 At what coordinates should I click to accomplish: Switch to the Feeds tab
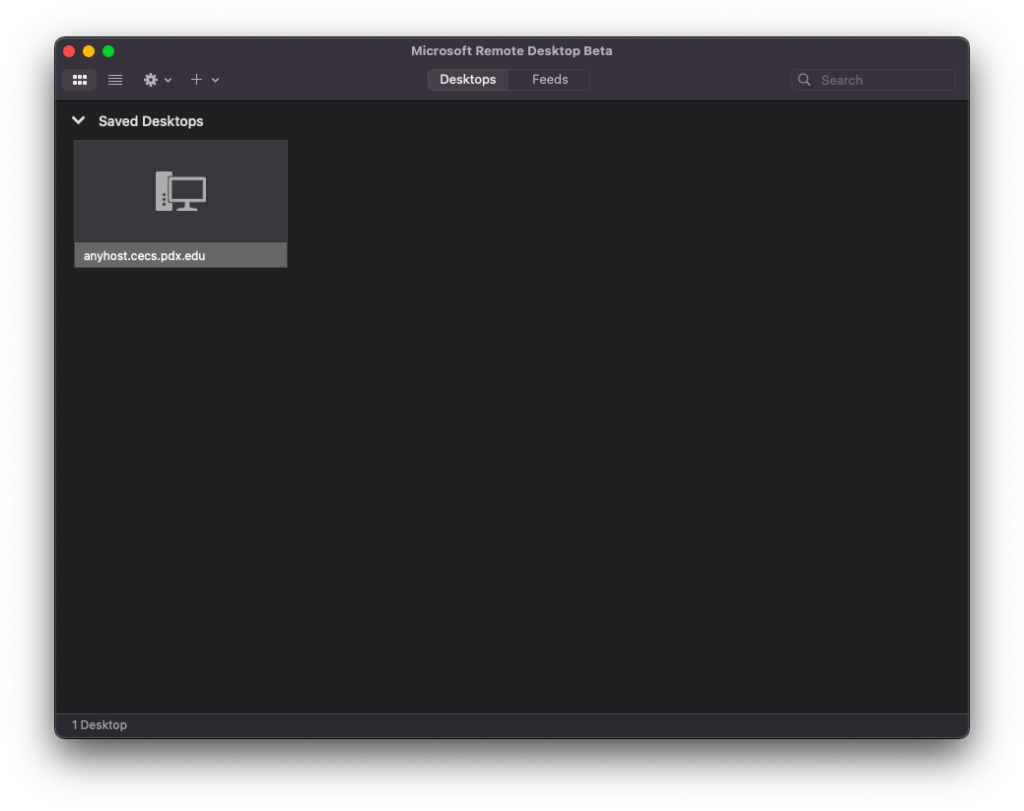(549, 79)
